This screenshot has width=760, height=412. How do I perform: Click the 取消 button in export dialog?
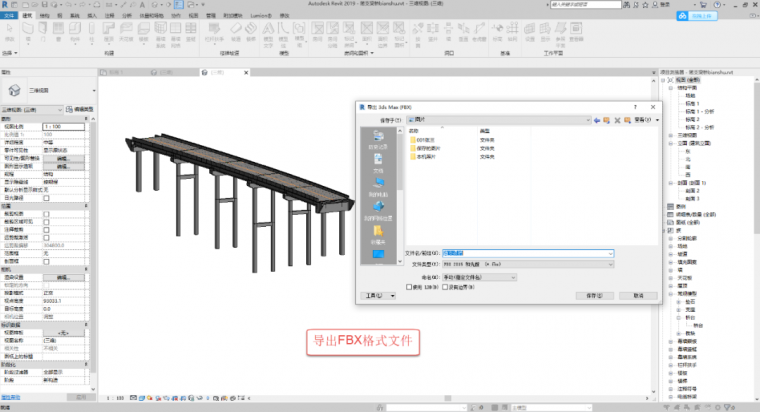click(x=631, y=296)
